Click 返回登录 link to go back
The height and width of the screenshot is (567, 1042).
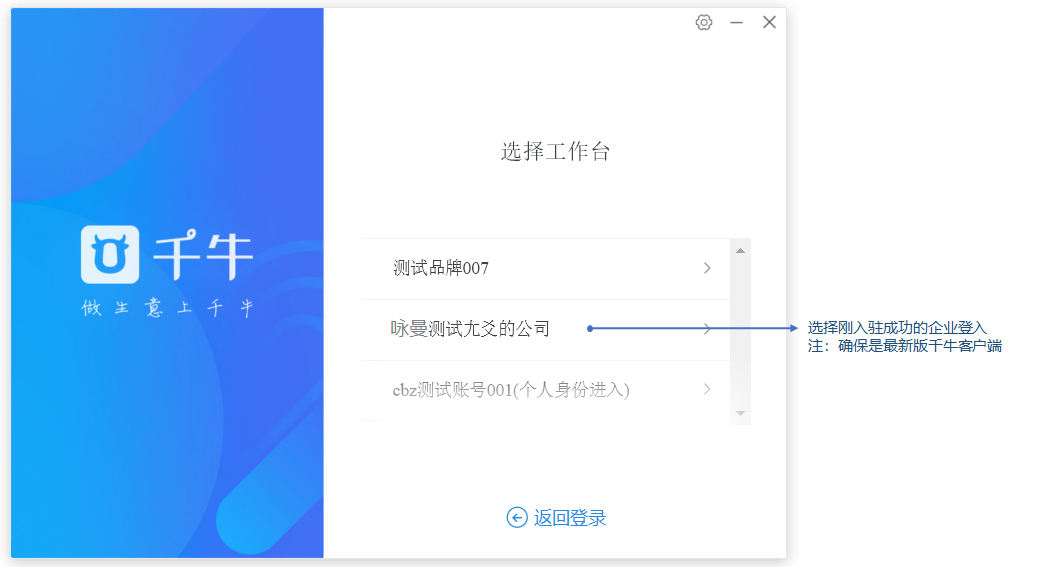point(570,518)
